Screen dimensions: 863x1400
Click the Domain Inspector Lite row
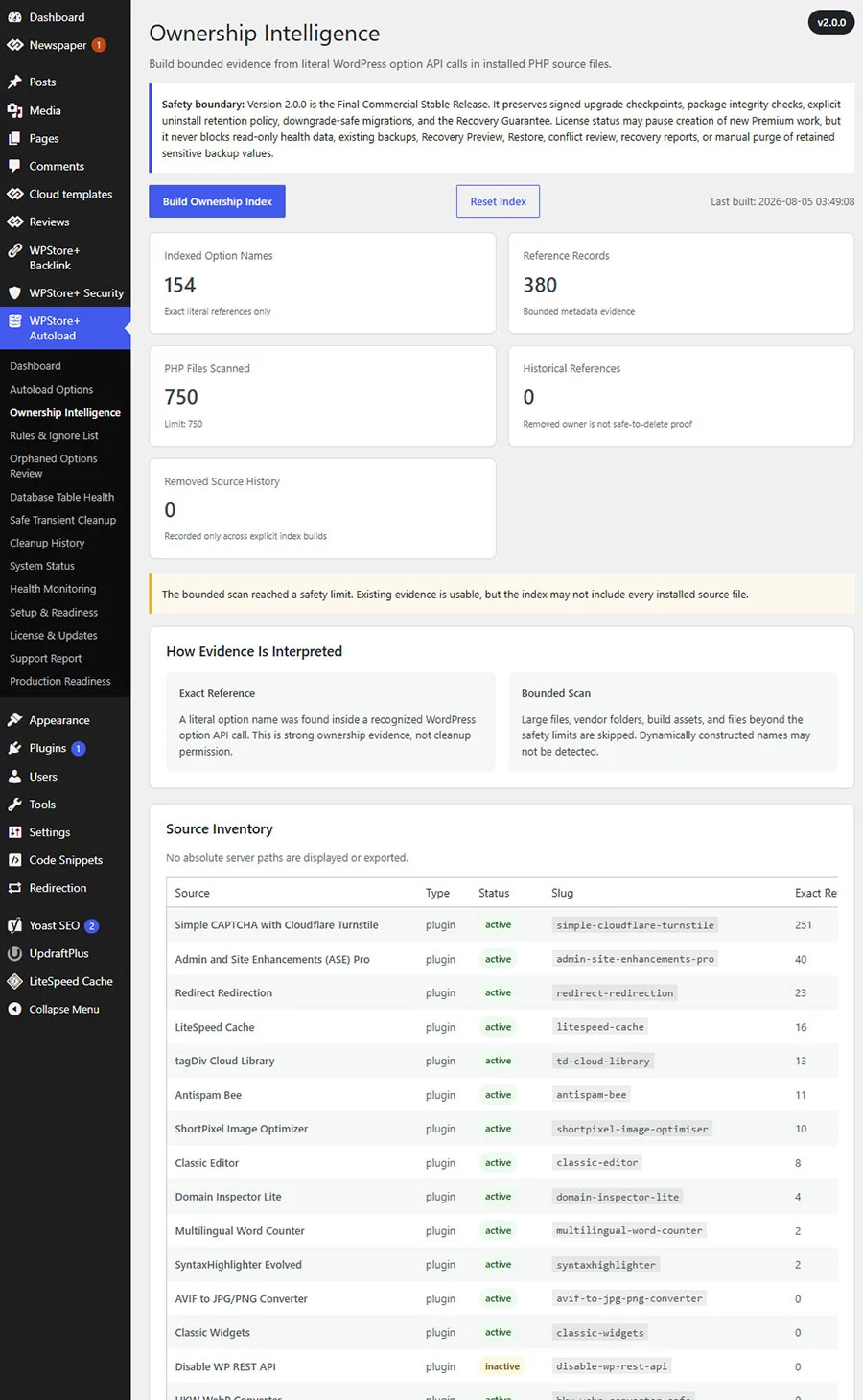point(502,1197)
